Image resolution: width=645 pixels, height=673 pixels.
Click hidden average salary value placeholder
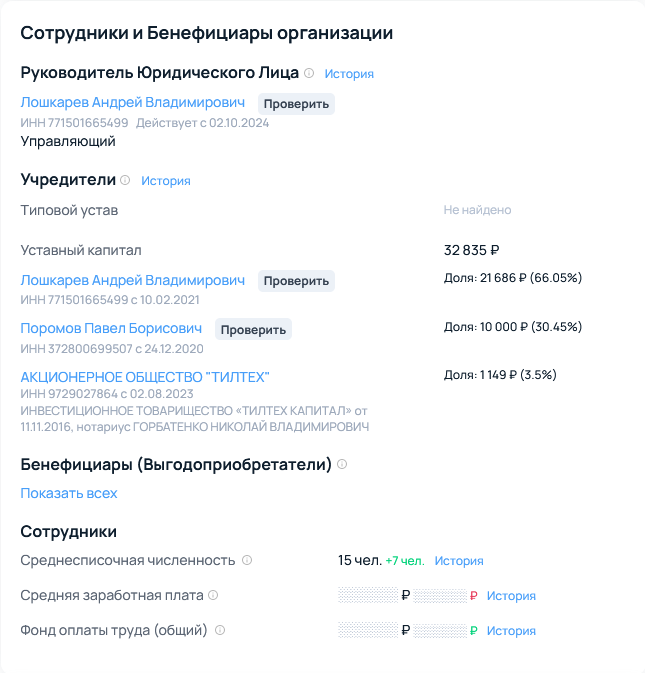point(368,595)
